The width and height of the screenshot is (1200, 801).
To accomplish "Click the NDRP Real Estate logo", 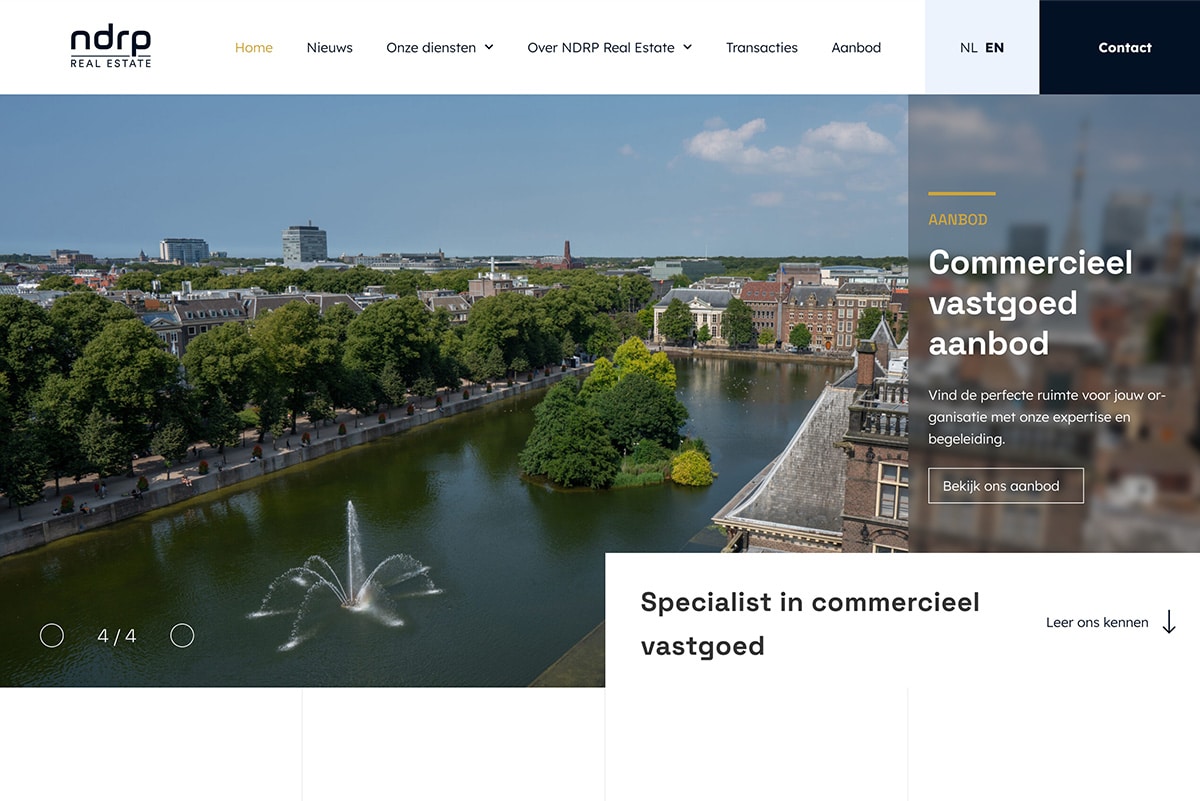I will tap(111, 47).
